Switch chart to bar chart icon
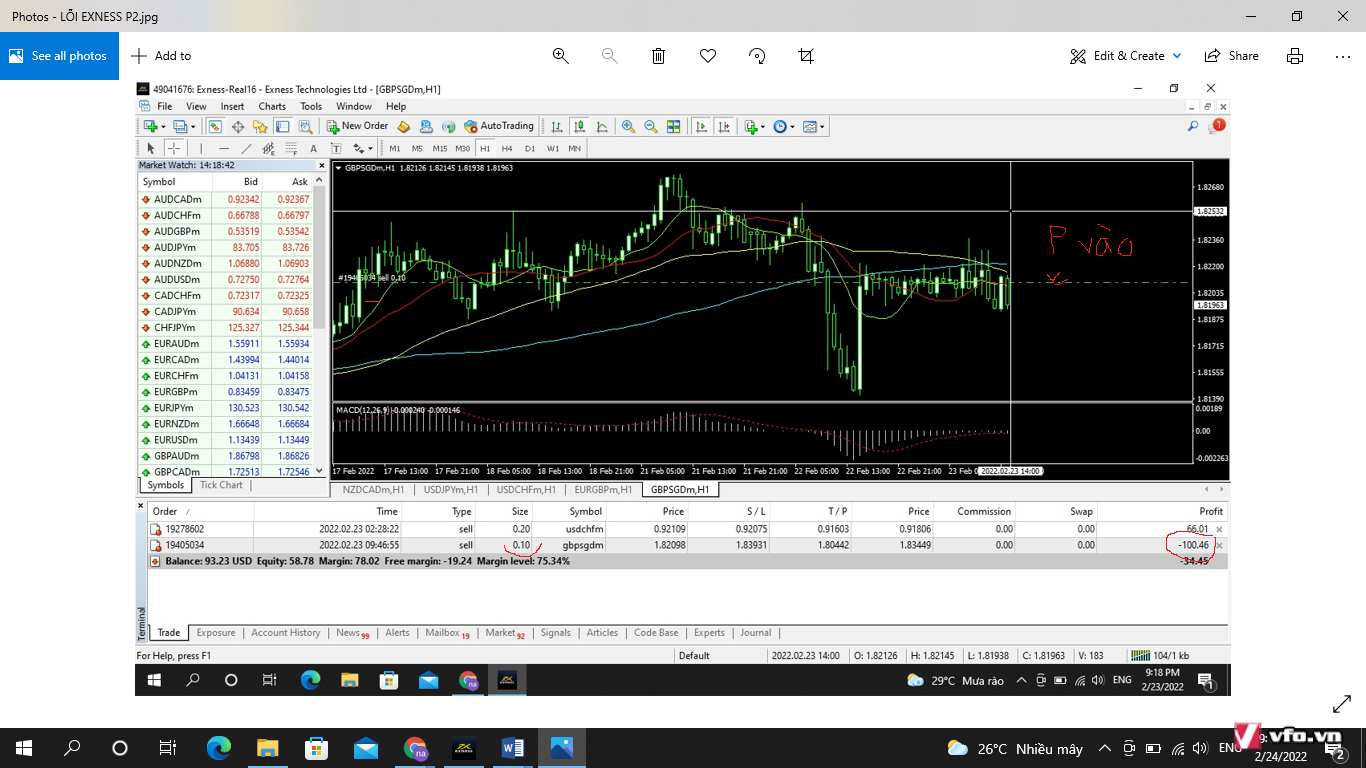Image resolution: width=1366 pixels, height=768 pixels. 556,127
